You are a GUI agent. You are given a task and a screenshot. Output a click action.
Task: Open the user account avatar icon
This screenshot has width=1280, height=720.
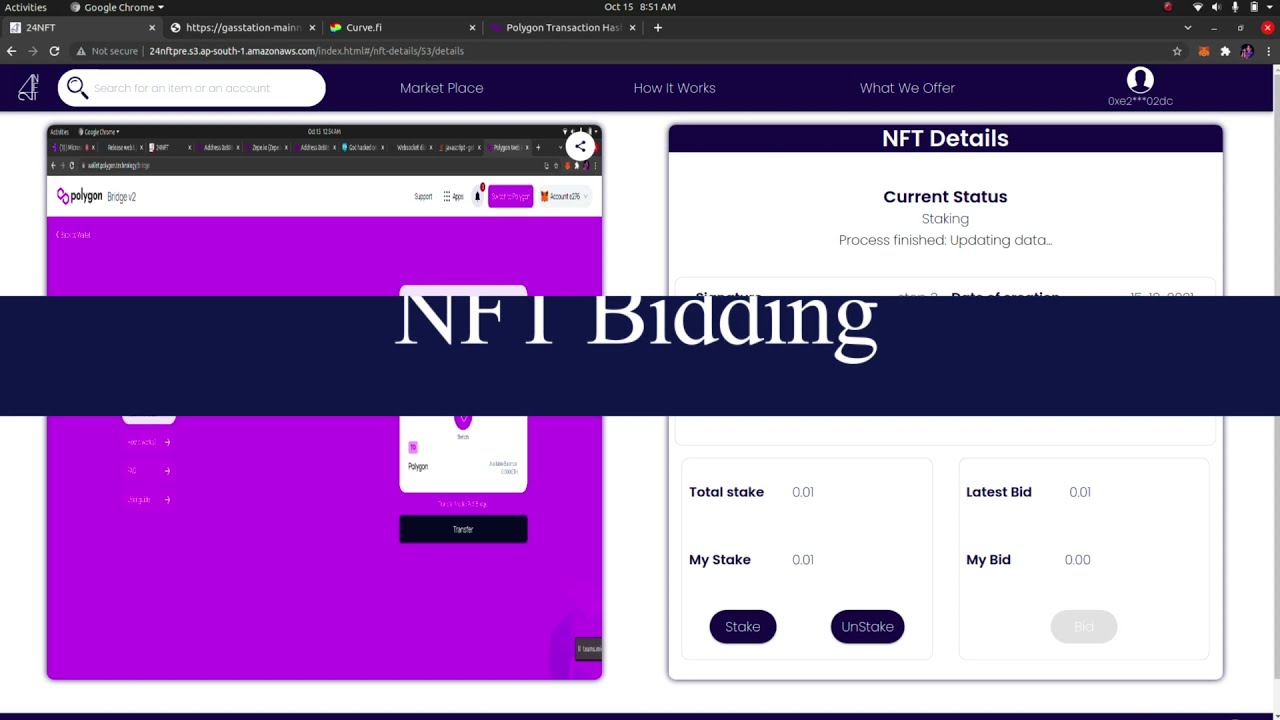click(x=1140, y=80)
